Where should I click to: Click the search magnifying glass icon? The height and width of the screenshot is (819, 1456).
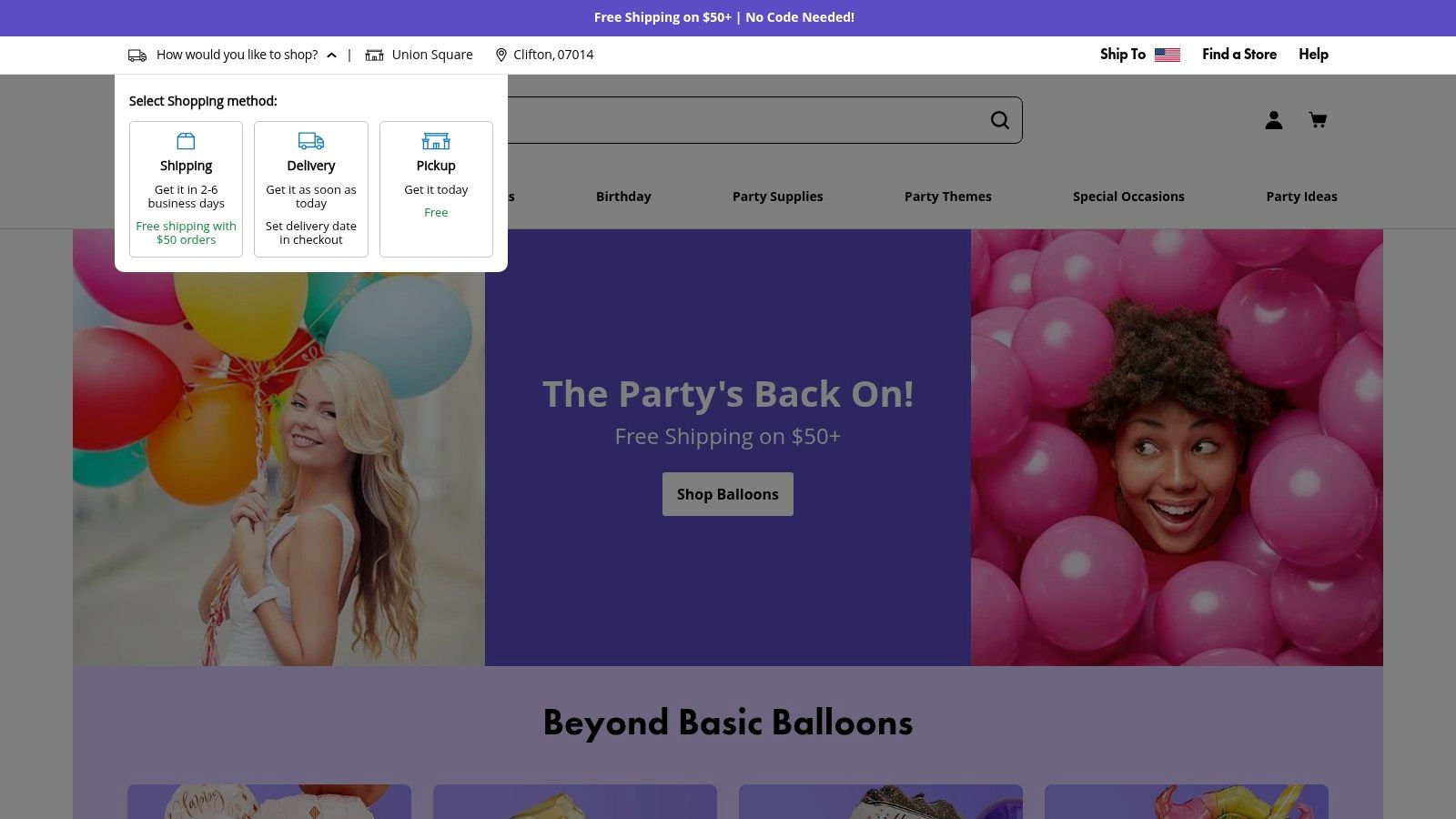coord(999,120)
